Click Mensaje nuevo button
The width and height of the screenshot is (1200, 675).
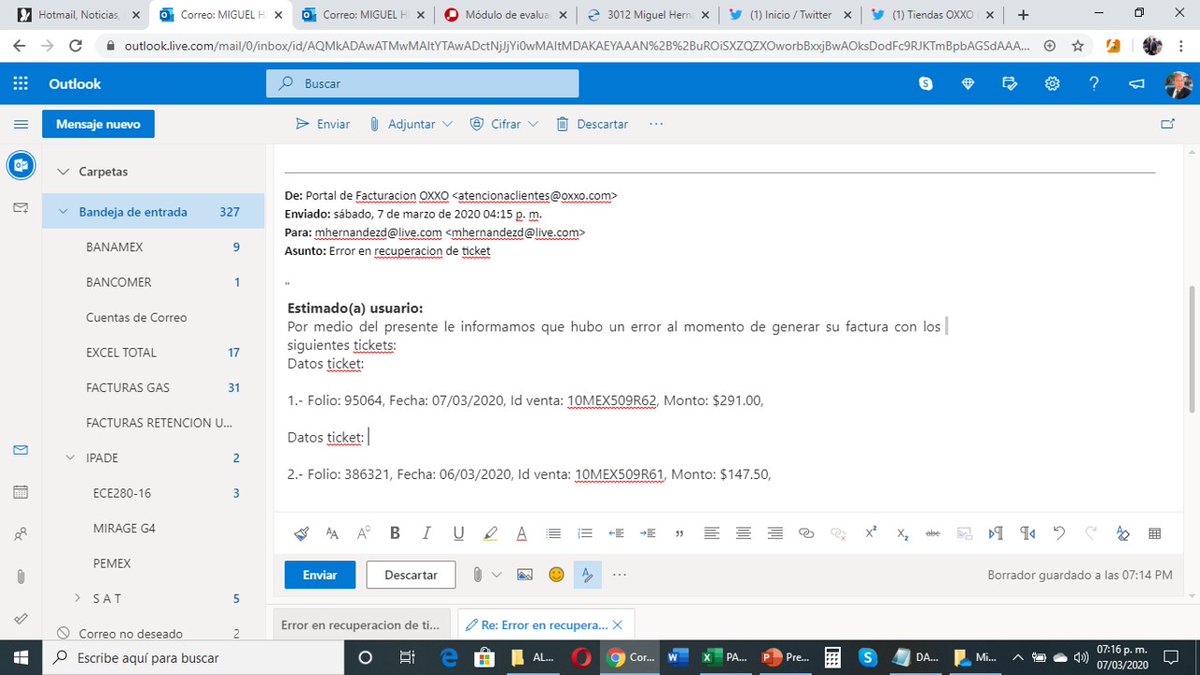click(x=98, y=124)
